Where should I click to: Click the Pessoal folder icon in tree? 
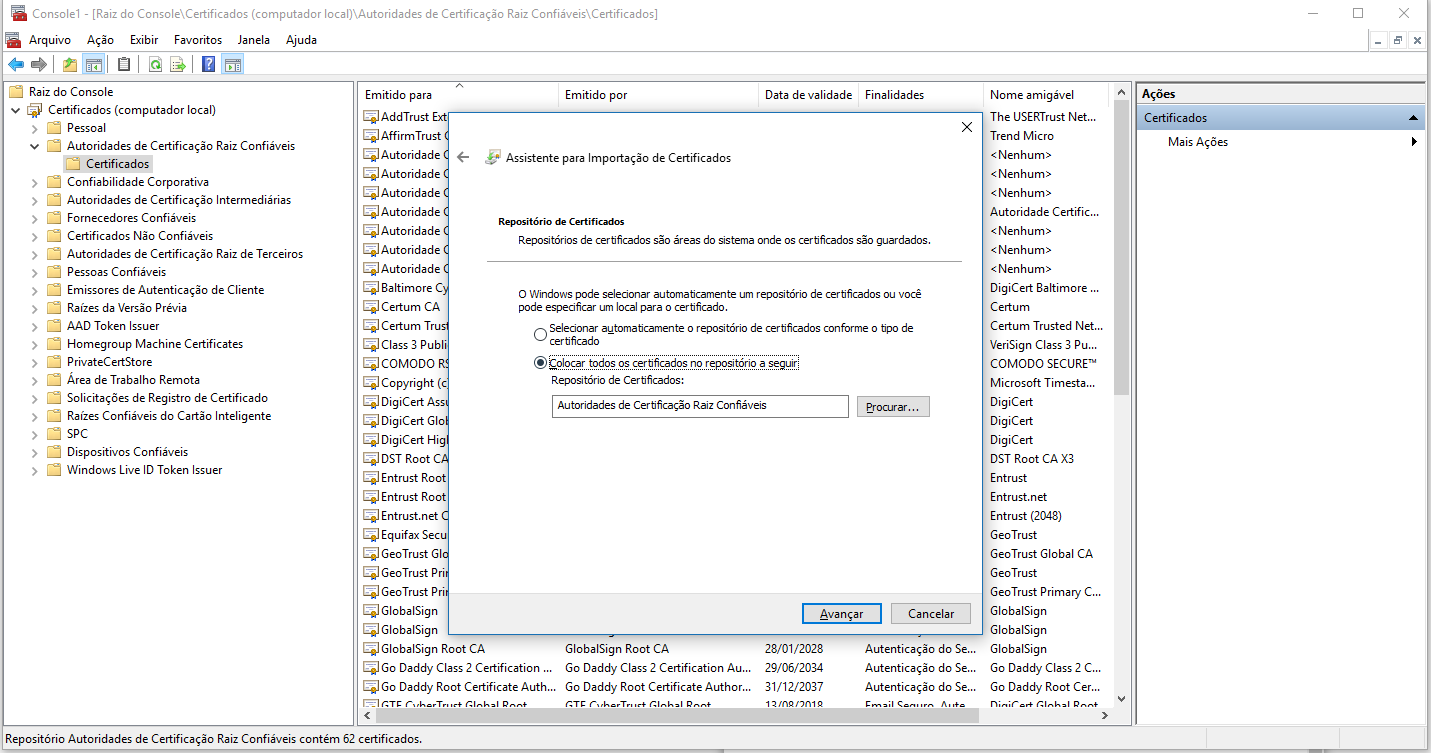point(54,128)
